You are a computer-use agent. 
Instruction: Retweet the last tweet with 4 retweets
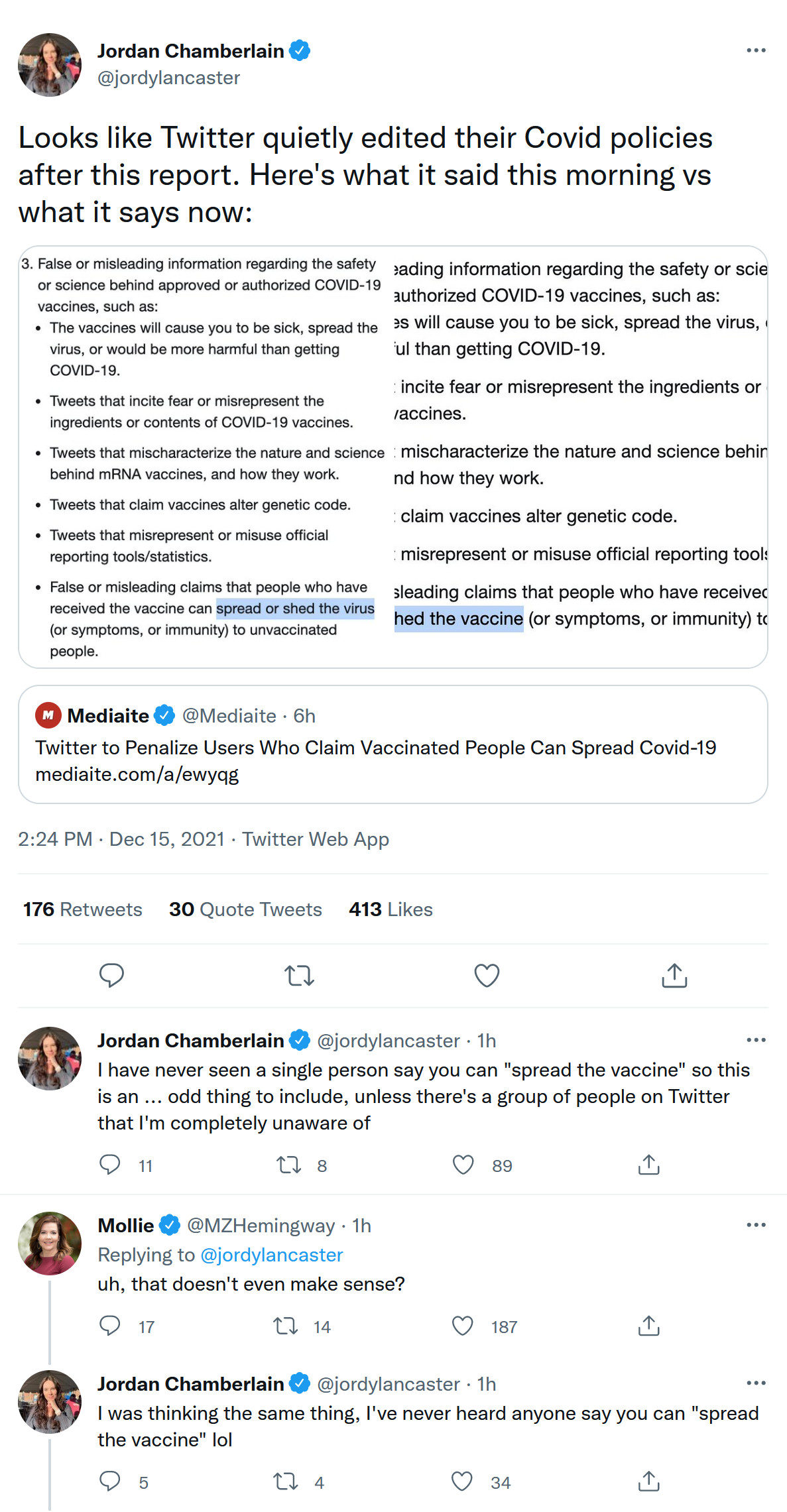pyautogui.click(x=286, y=1482)
